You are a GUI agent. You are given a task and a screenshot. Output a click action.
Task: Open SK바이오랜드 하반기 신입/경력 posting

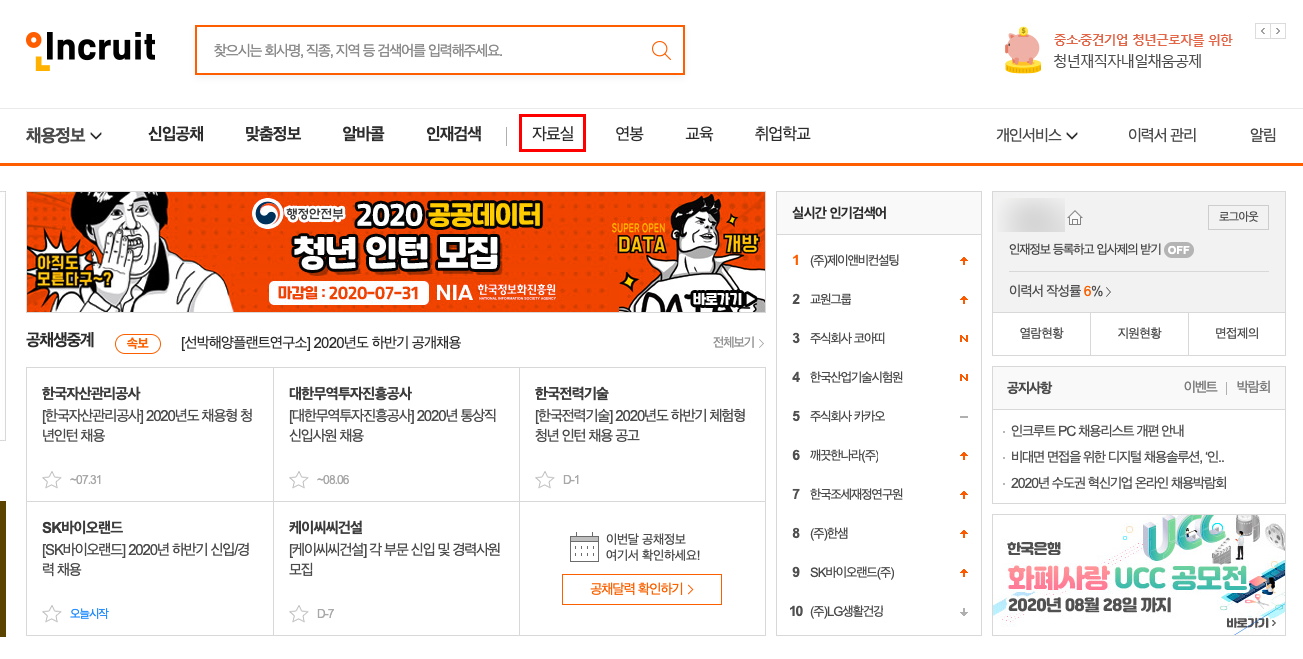pyautogui.click(x=146, y=559)
